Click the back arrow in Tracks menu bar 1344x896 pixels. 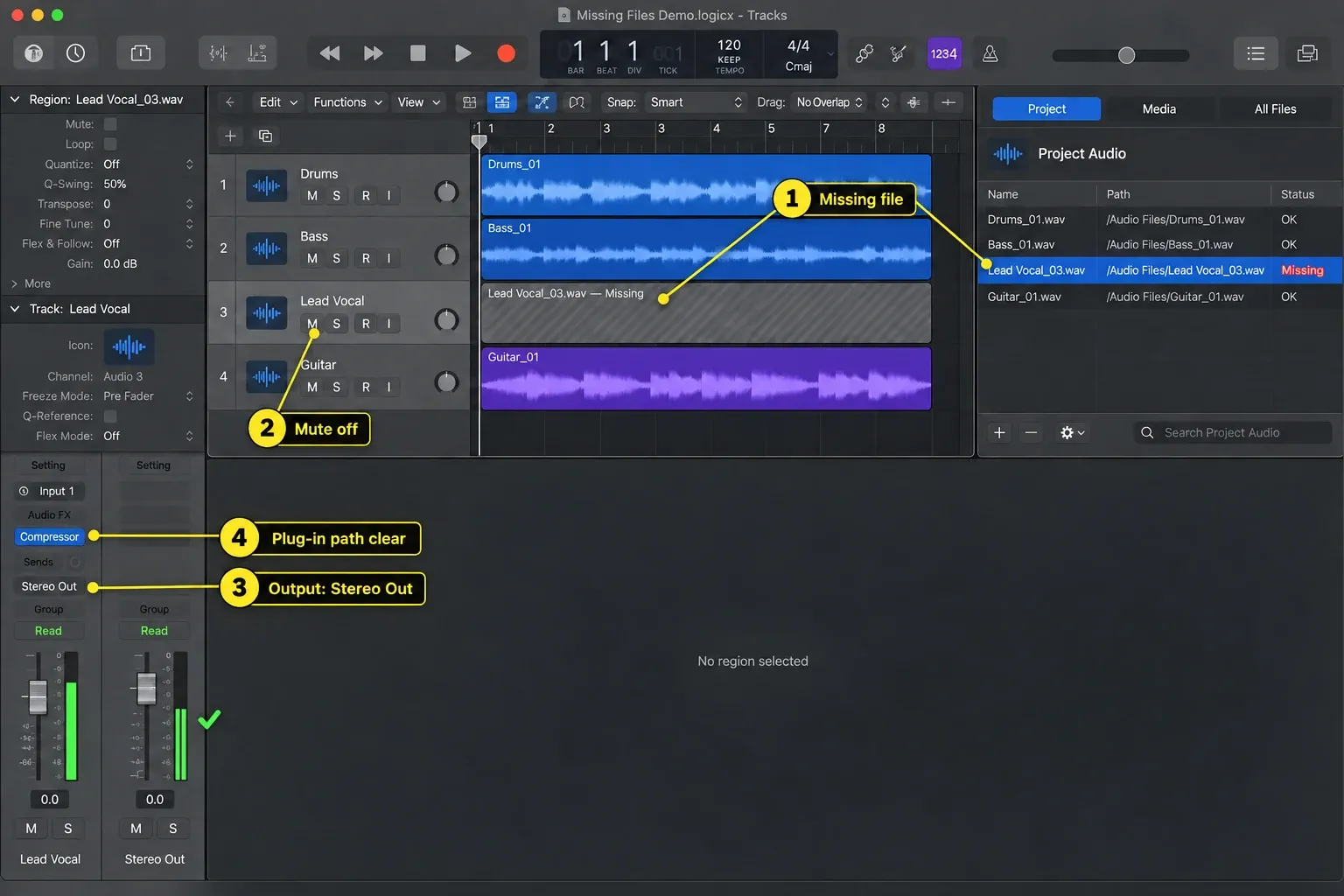coord(230,102)
